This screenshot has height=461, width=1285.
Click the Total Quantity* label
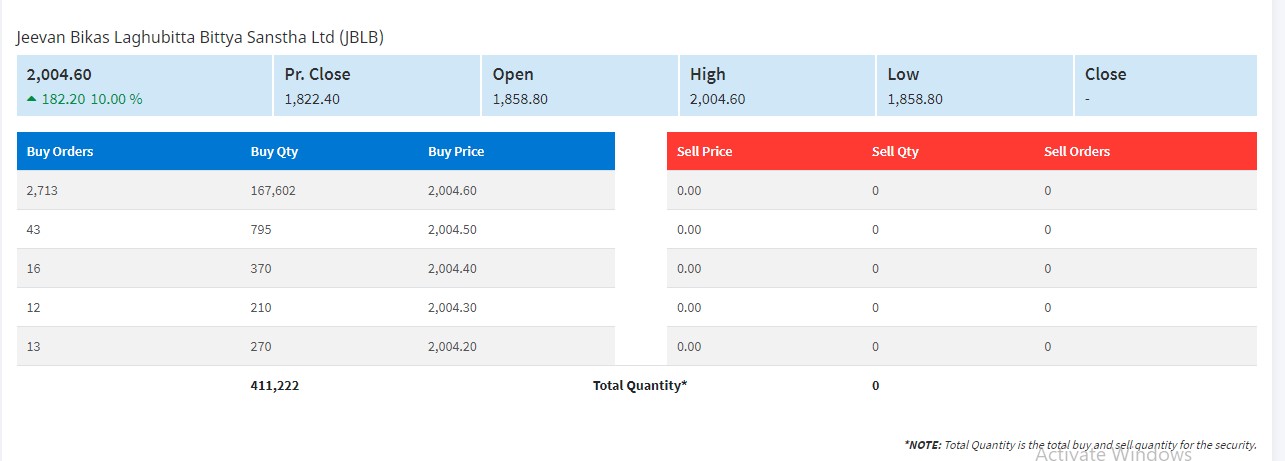(x=640, y=385)
